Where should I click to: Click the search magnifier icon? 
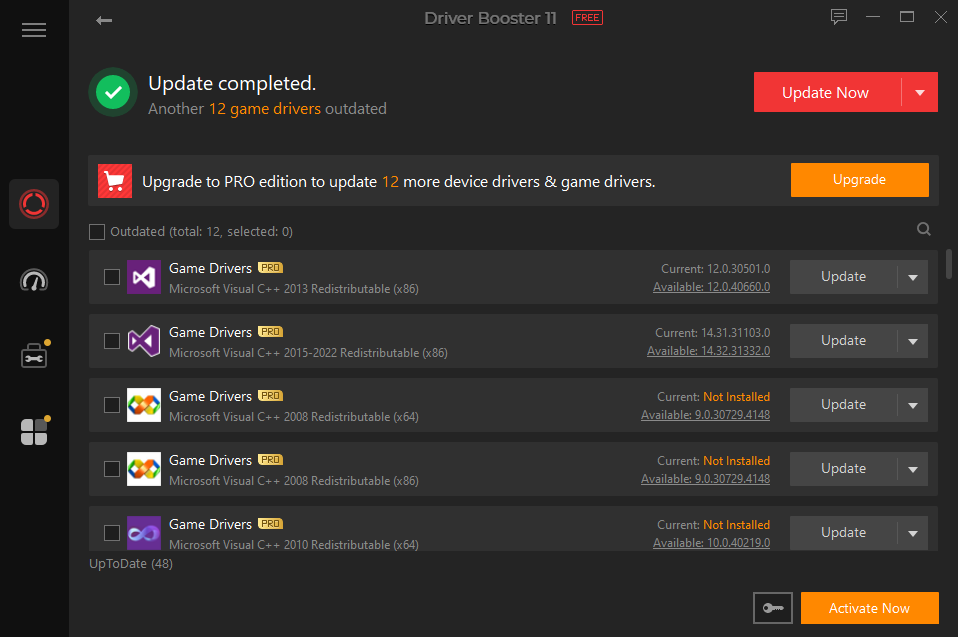[x=923, y=228]
